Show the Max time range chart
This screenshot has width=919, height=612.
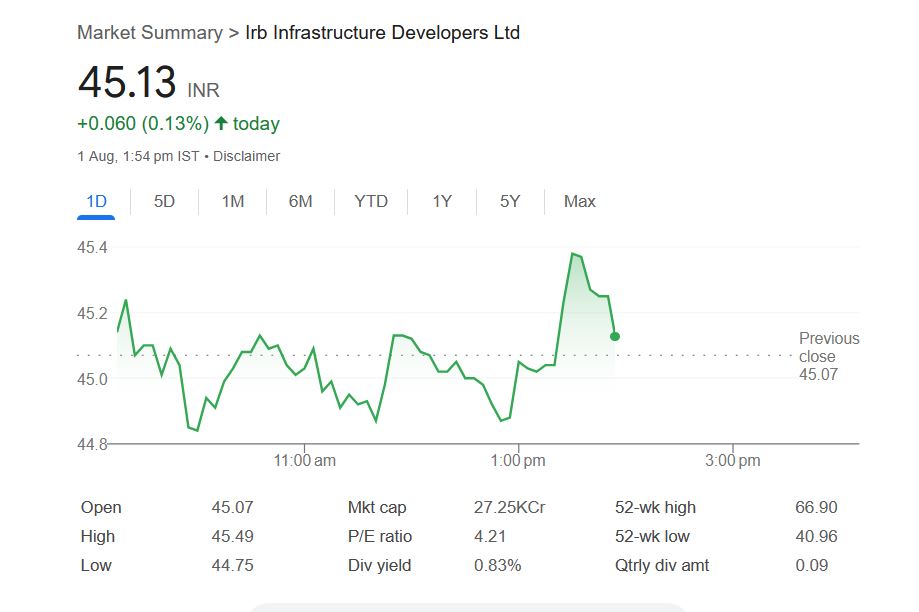coord(579,201)
